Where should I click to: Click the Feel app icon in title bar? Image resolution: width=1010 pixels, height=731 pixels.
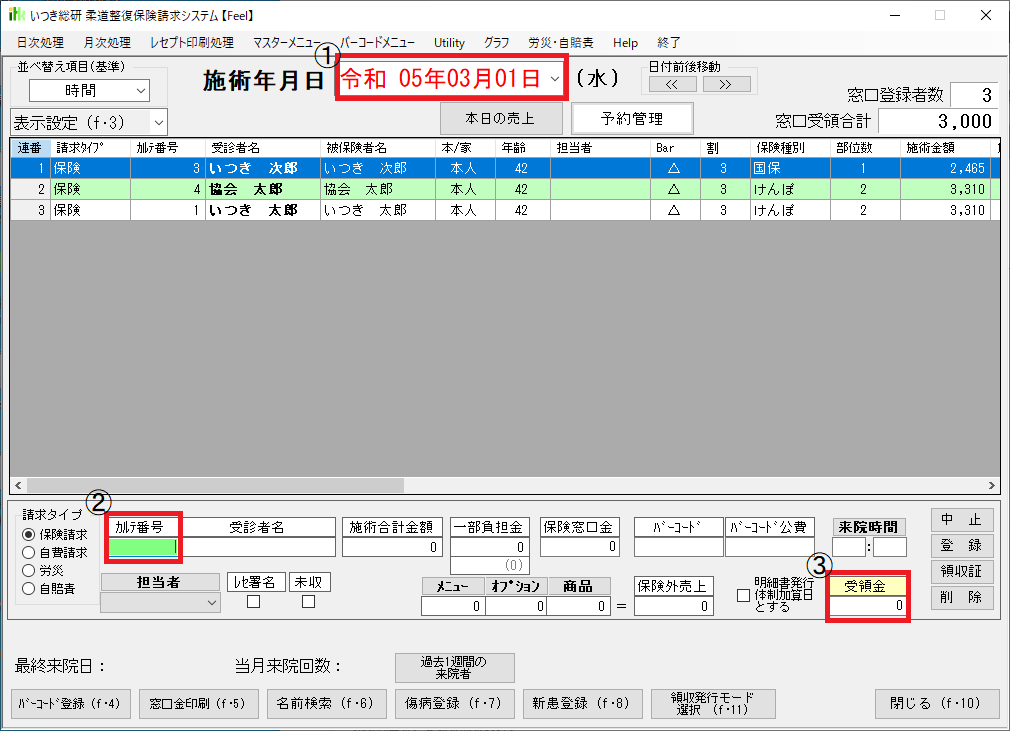(17, 15)
